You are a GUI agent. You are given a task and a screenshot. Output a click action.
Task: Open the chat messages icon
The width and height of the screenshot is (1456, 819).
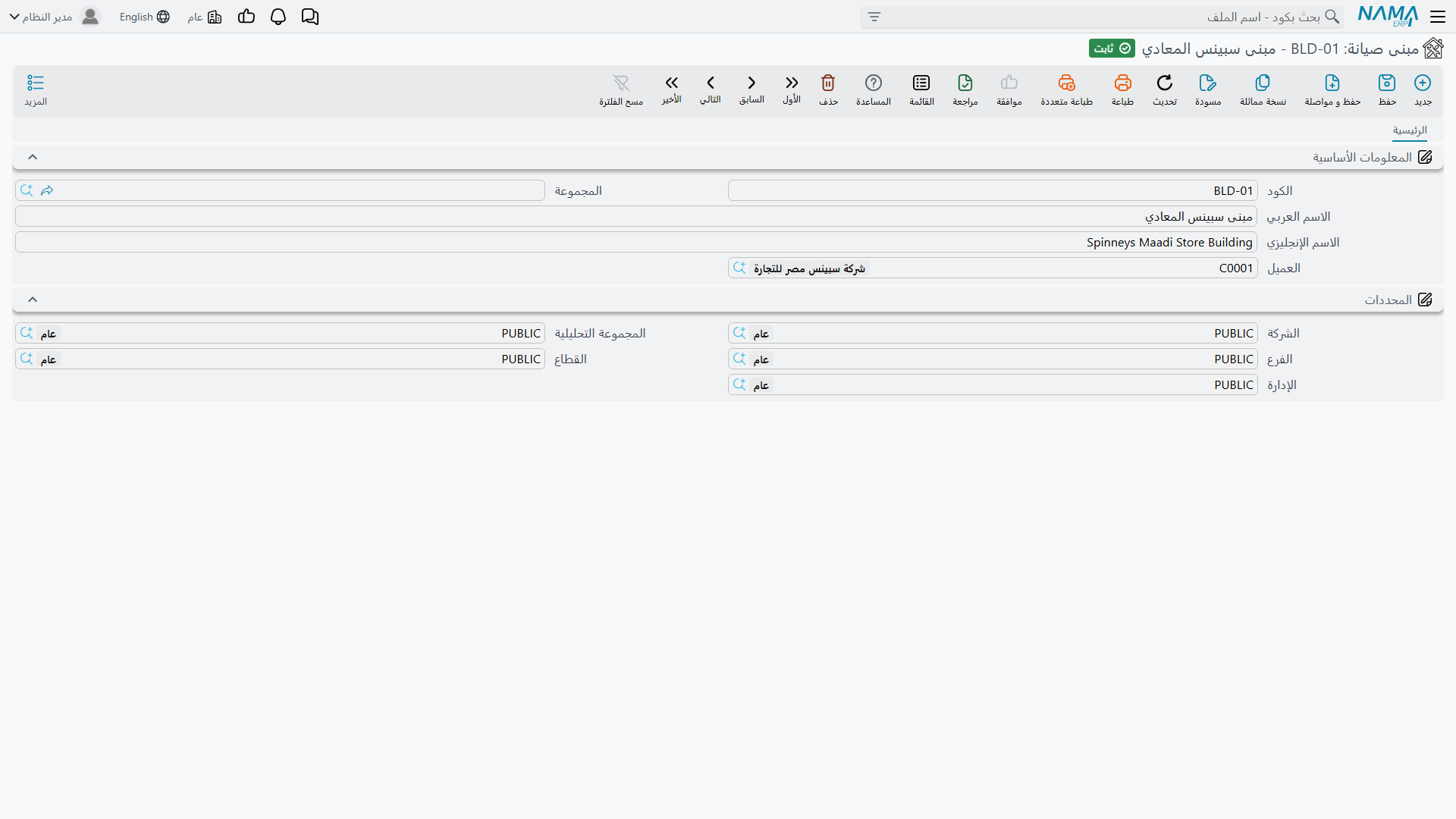[x=310, y=17]
